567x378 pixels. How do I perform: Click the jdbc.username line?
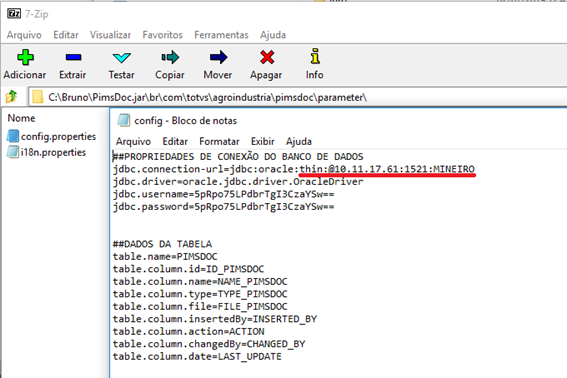pyautogui.click(x=223, y=194)
